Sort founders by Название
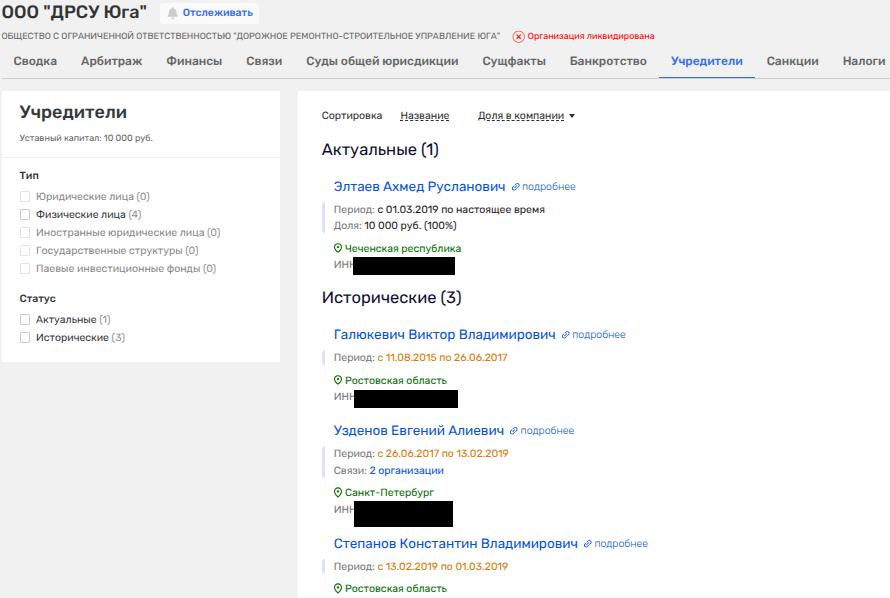This screenshot has height=598, width=890. tap(424, 116)
